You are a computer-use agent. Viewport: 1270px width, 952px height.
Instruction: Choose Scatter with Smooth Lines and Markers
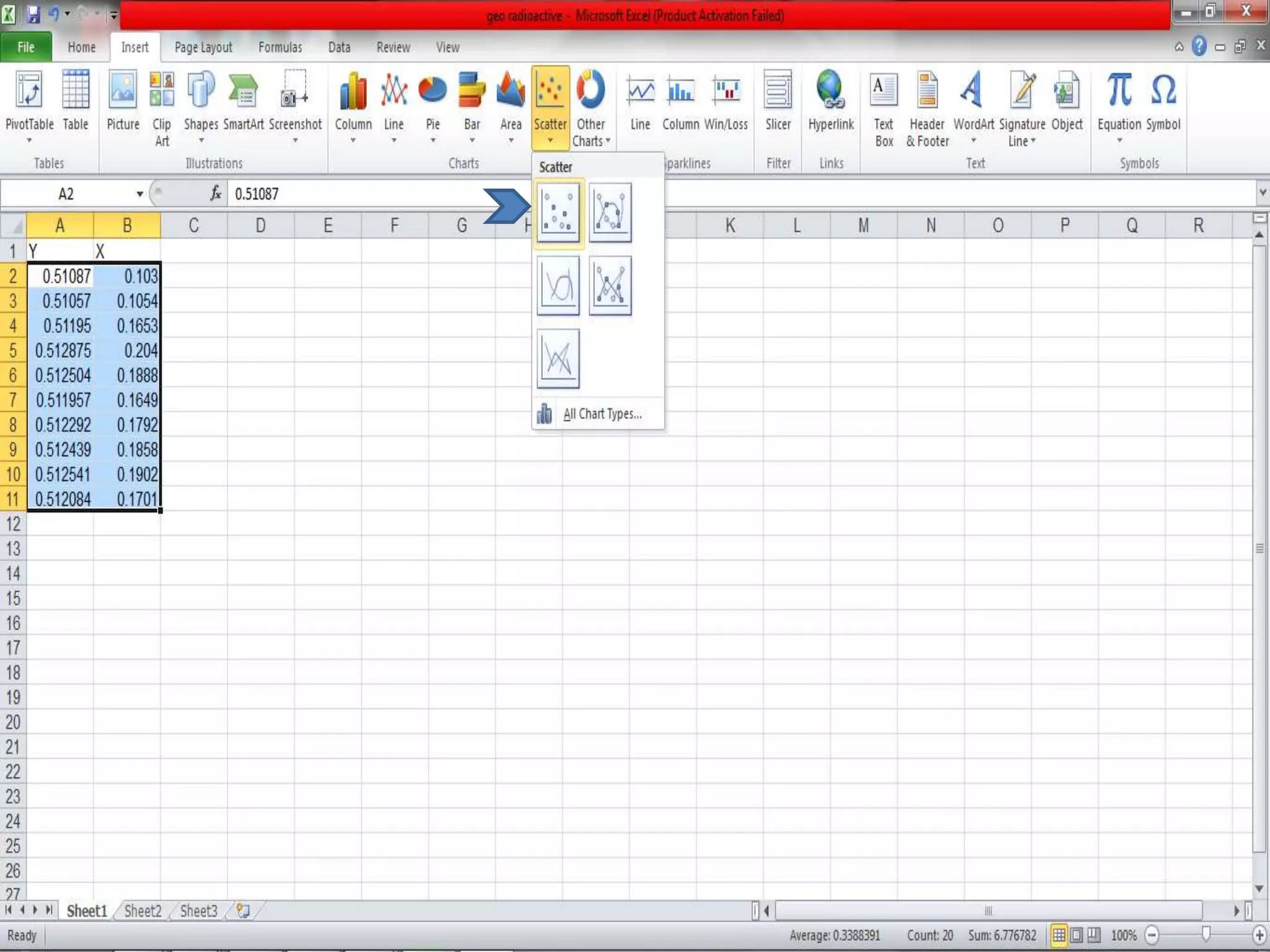tap(610, 213)
